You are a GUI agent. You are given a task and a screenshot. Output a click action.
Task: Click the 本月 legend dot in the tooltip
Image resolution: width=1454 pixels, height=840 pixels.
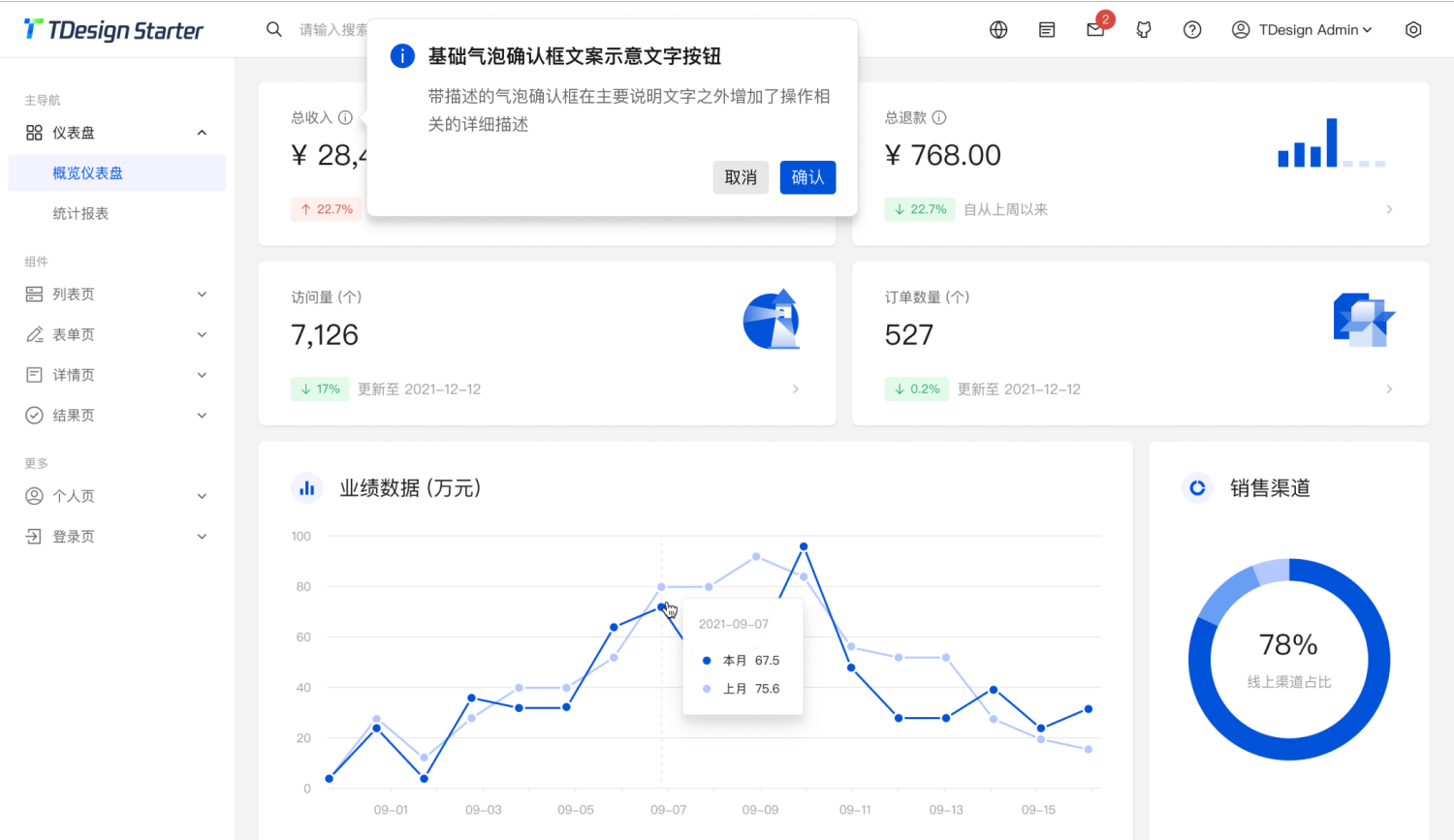(x=707, y=659)
